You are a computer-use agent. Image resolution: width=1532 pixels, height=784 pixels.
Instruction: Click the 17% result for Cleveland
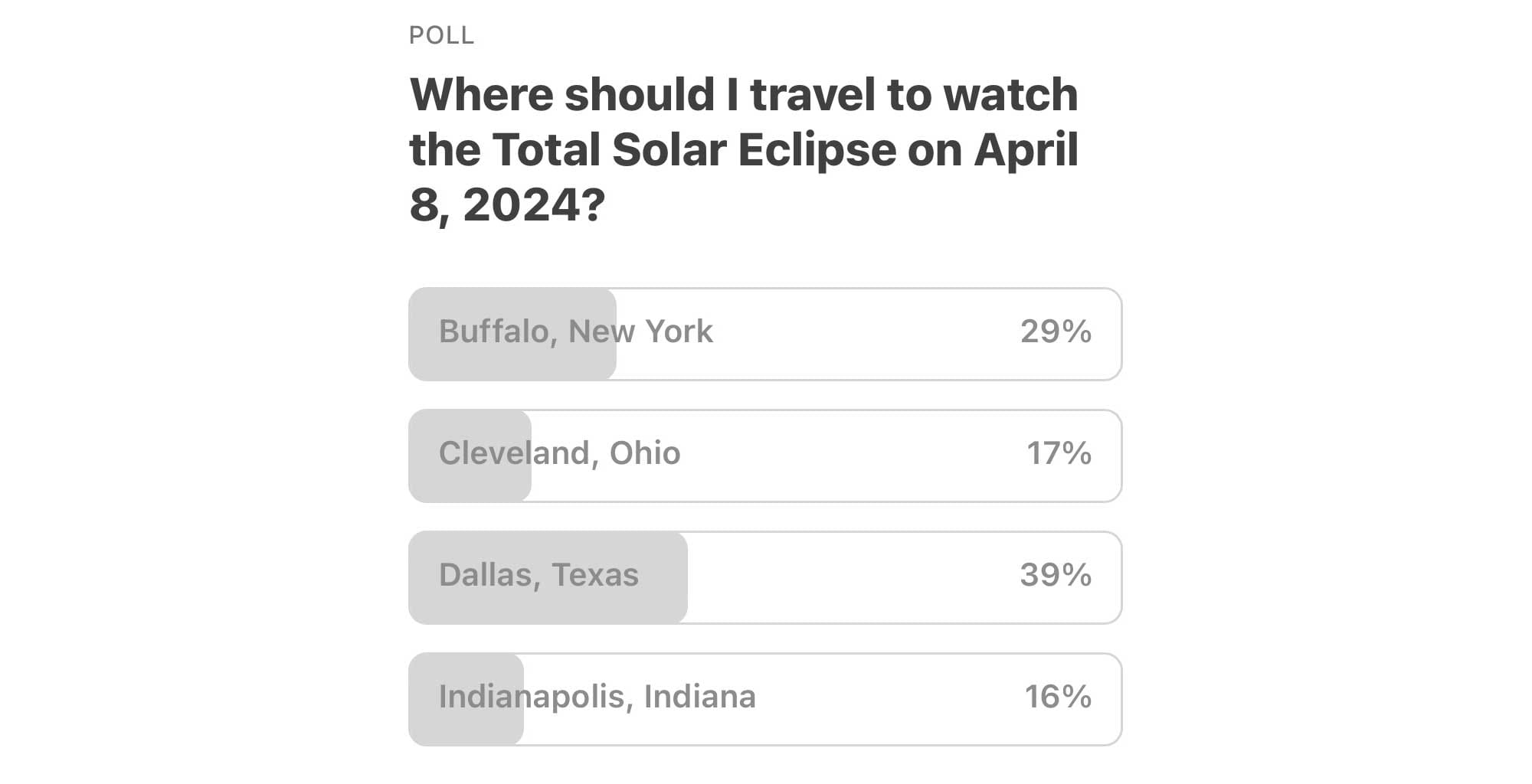pos(1059,454)
